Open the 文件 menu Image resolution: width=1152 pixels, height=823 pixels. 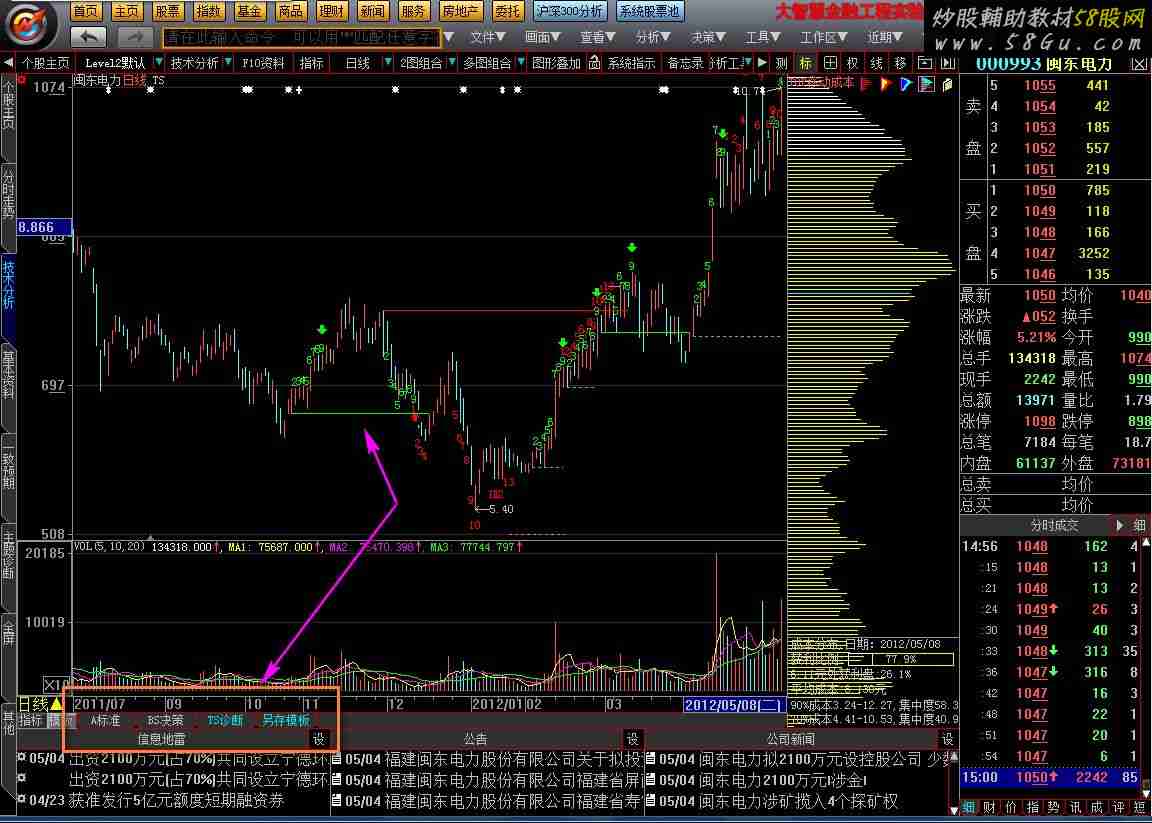pyautogui.click(x=488, y=37)
